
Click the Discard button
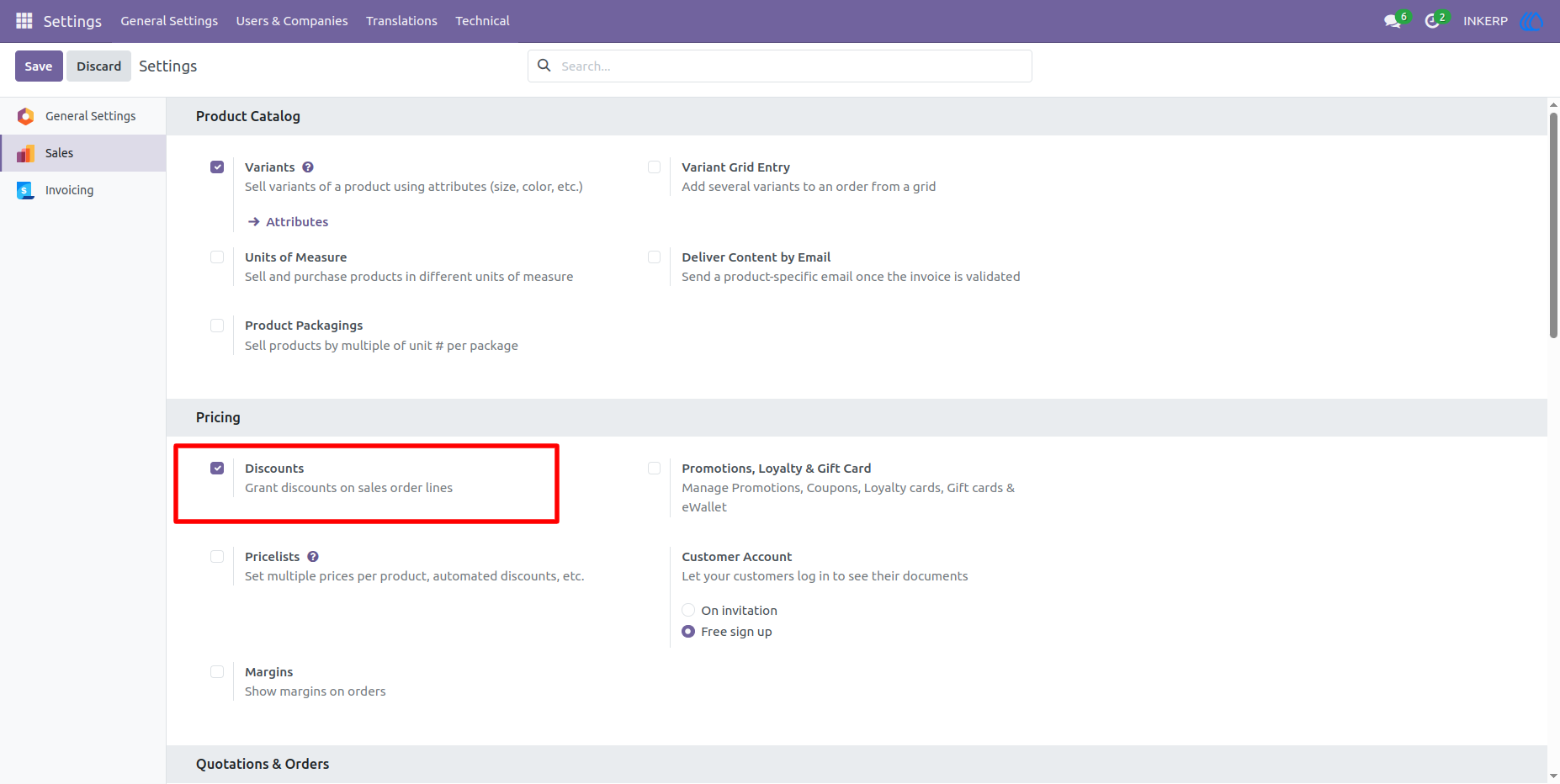point(98,66)
